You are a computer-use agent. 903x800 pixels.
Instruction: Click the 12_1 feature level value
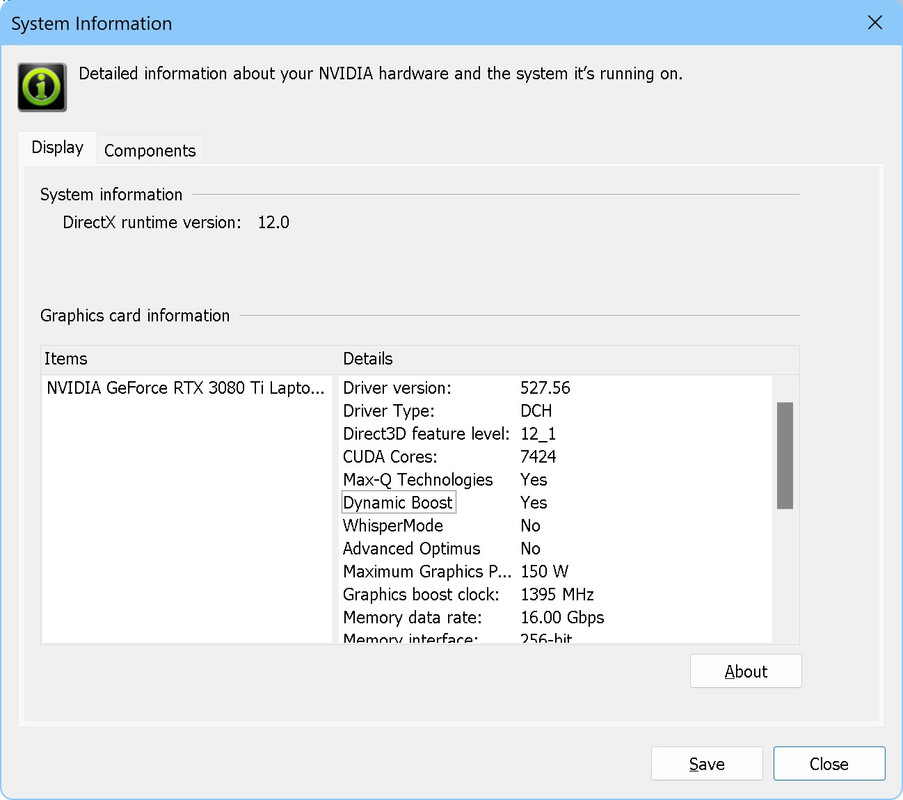tap(538, 434)
